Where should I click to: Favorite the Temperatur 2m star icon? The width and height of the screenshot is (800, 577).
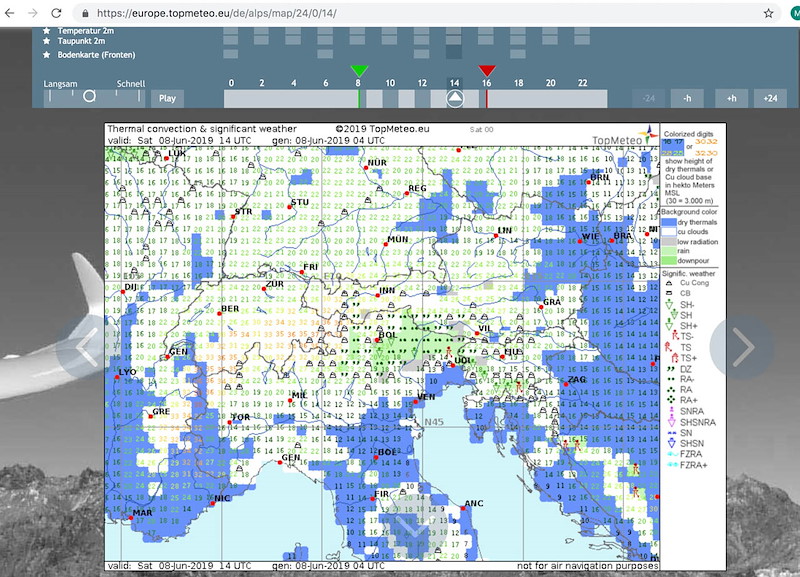click(x=46, y=31)
